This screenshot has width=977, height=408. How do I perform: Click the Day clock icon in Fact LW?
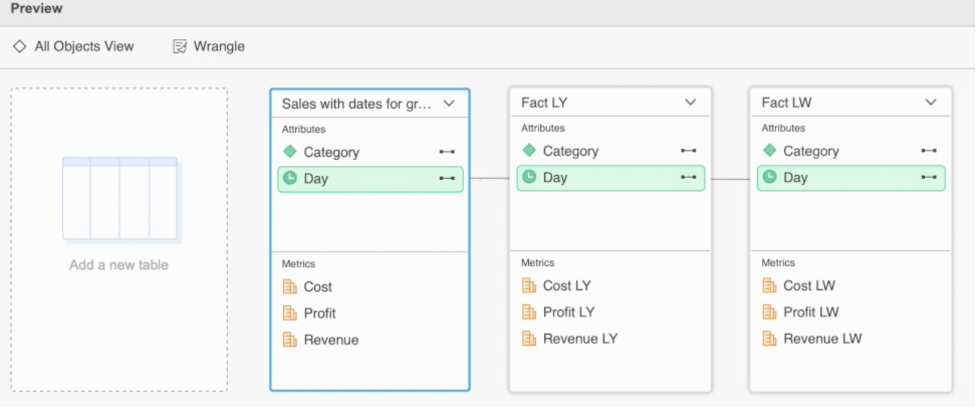[x=769, y=178]
